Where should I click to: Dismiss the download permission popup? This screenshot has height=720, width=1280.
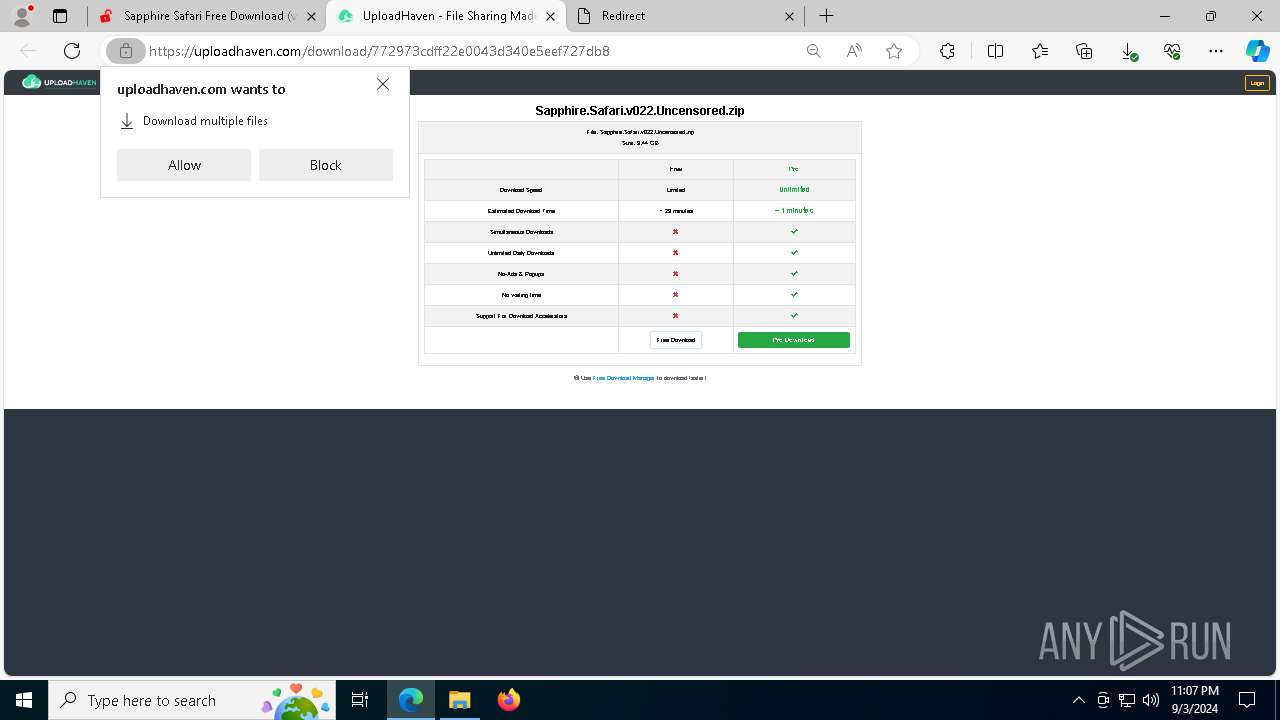383,84
